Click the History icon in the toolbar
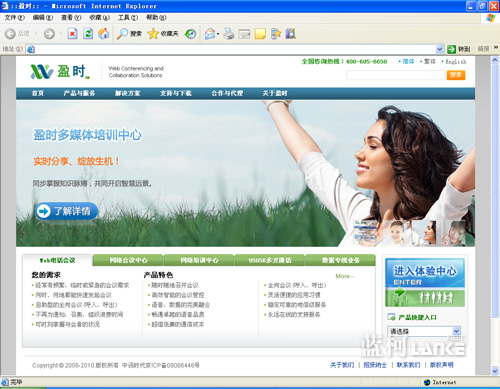 (x=191, y=33)
